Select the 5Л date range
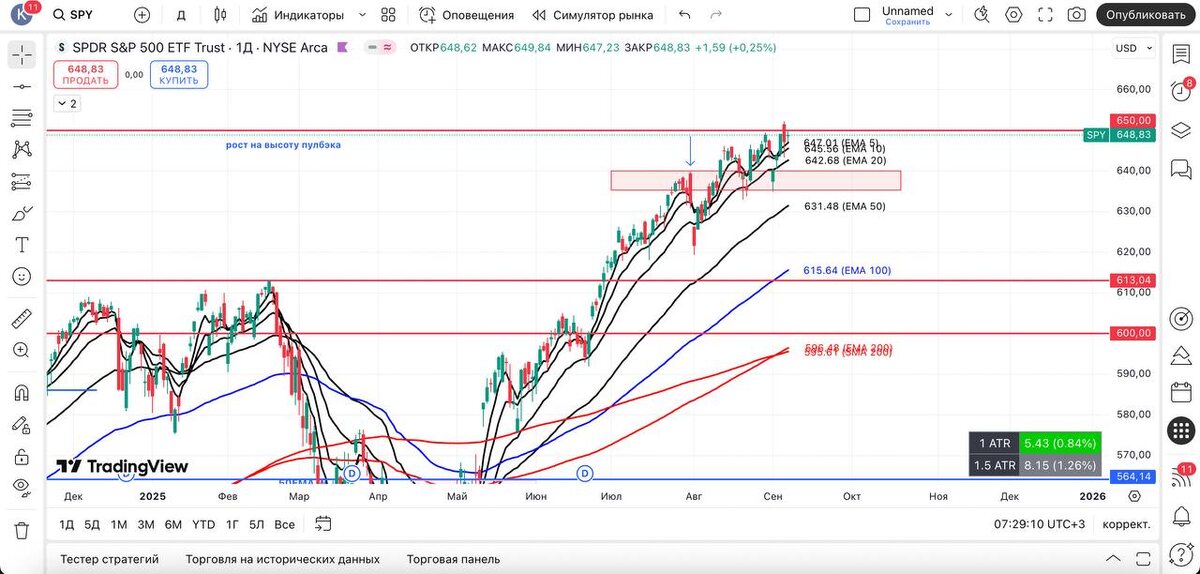 click(257, 524)
